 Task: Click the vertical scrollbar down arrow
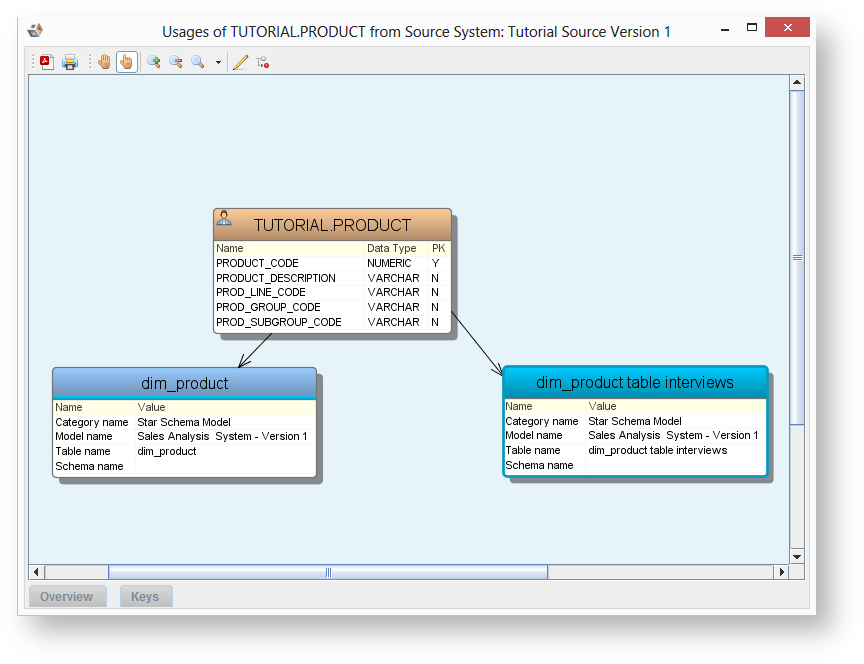coord(797,556)
